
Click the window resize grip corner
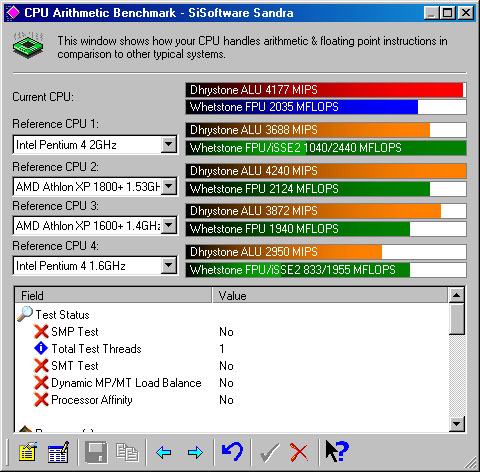point(471,463)
